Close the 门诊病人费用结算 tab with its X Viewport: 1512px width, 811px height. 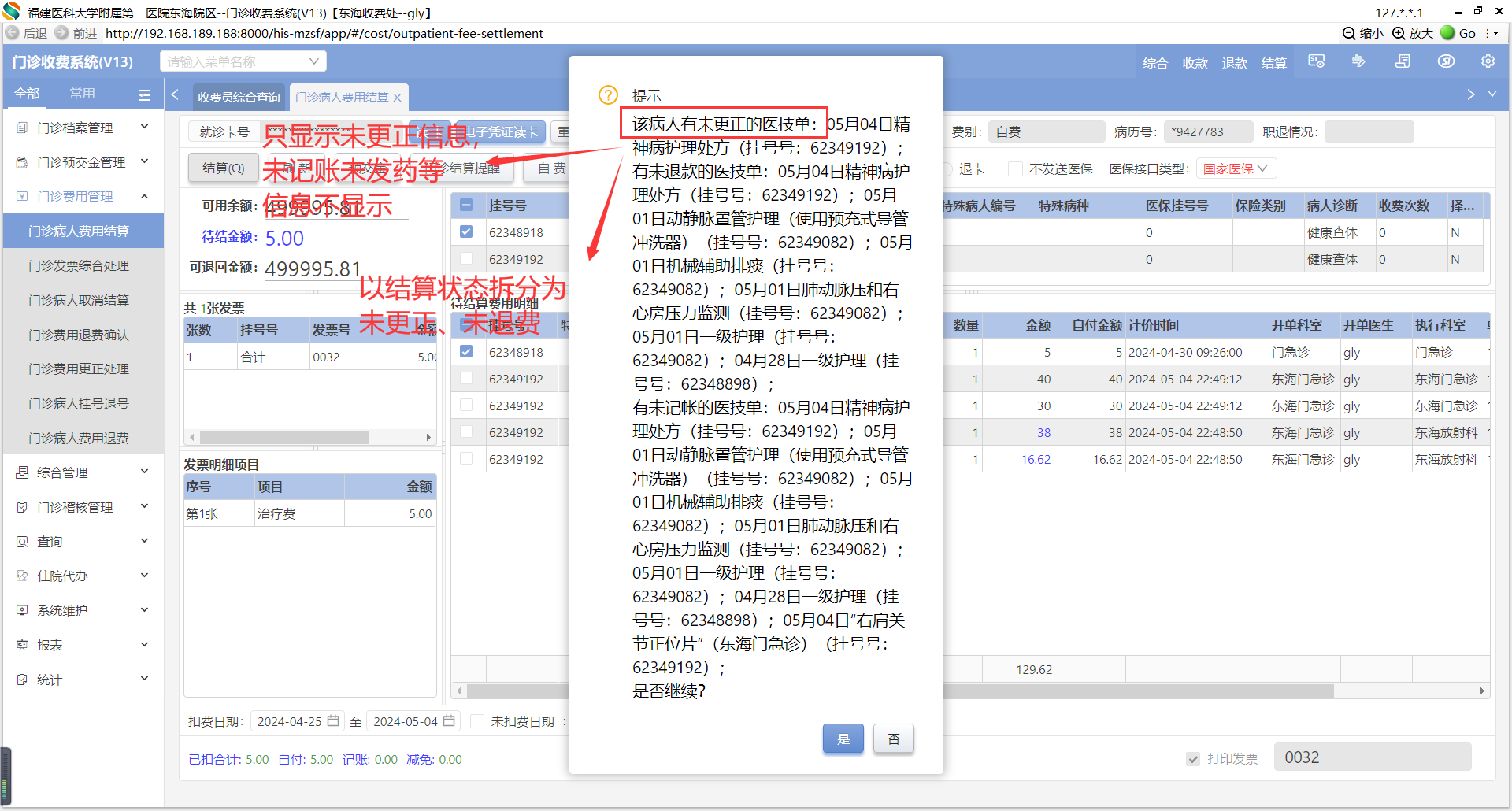click(x=398, y=98)
